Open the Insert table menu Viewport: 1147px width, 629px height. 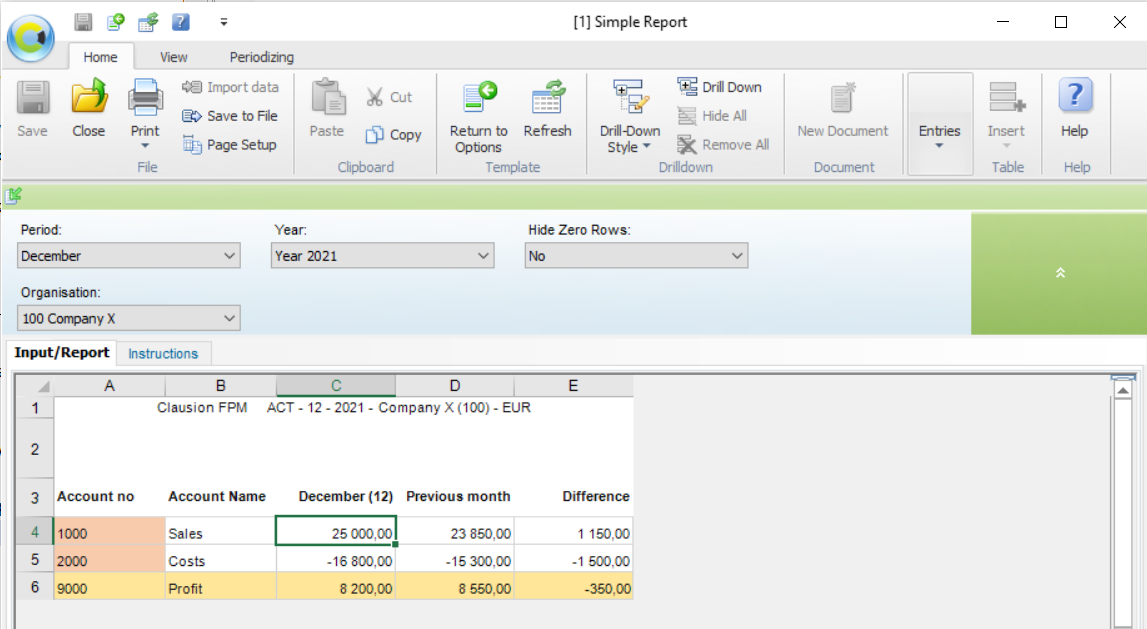click(1007, 114)
